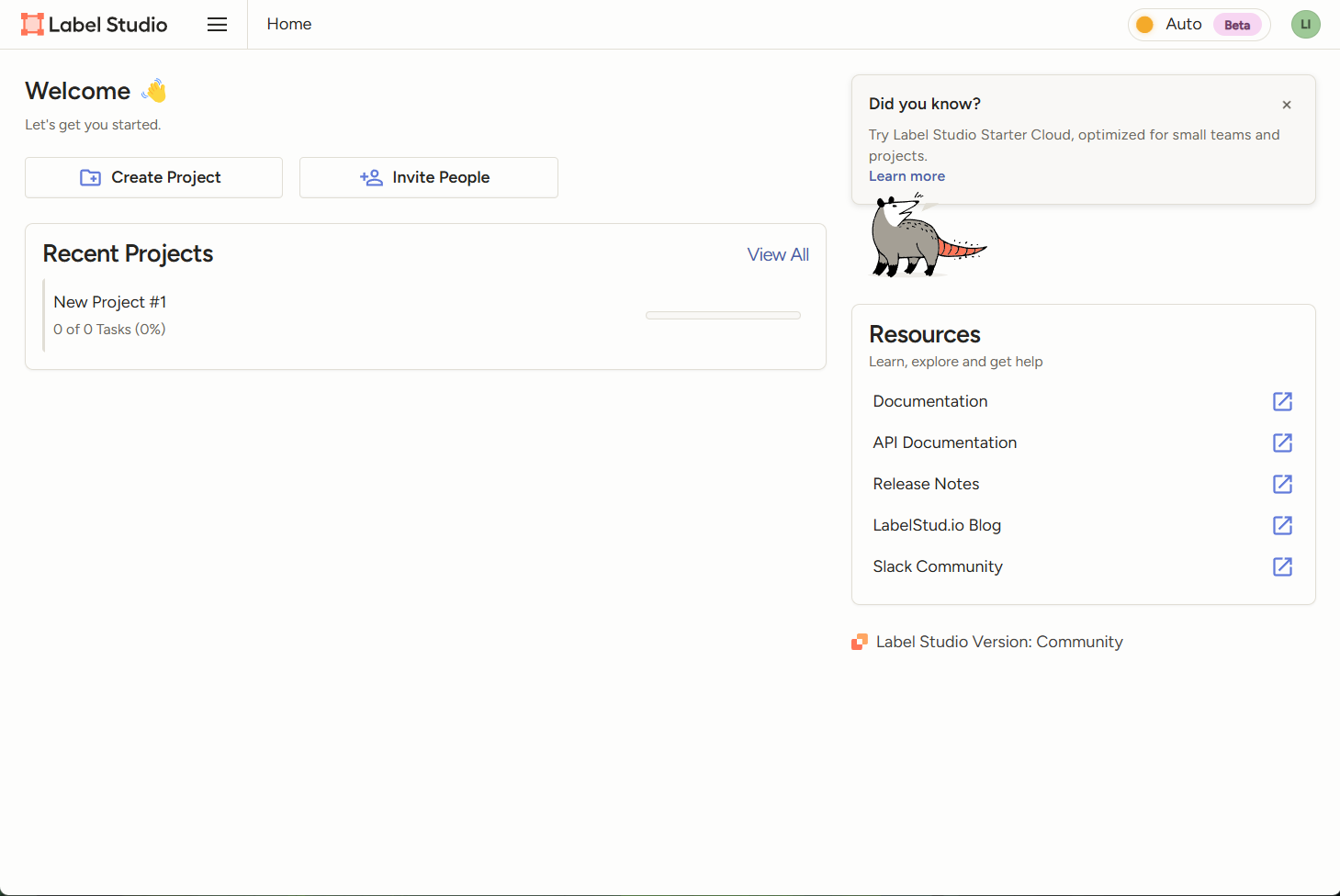Open the Auto Beta theme toggle
This screenshot has height=896, width=1340.
pyautogui.click(x=1199, y=25)
